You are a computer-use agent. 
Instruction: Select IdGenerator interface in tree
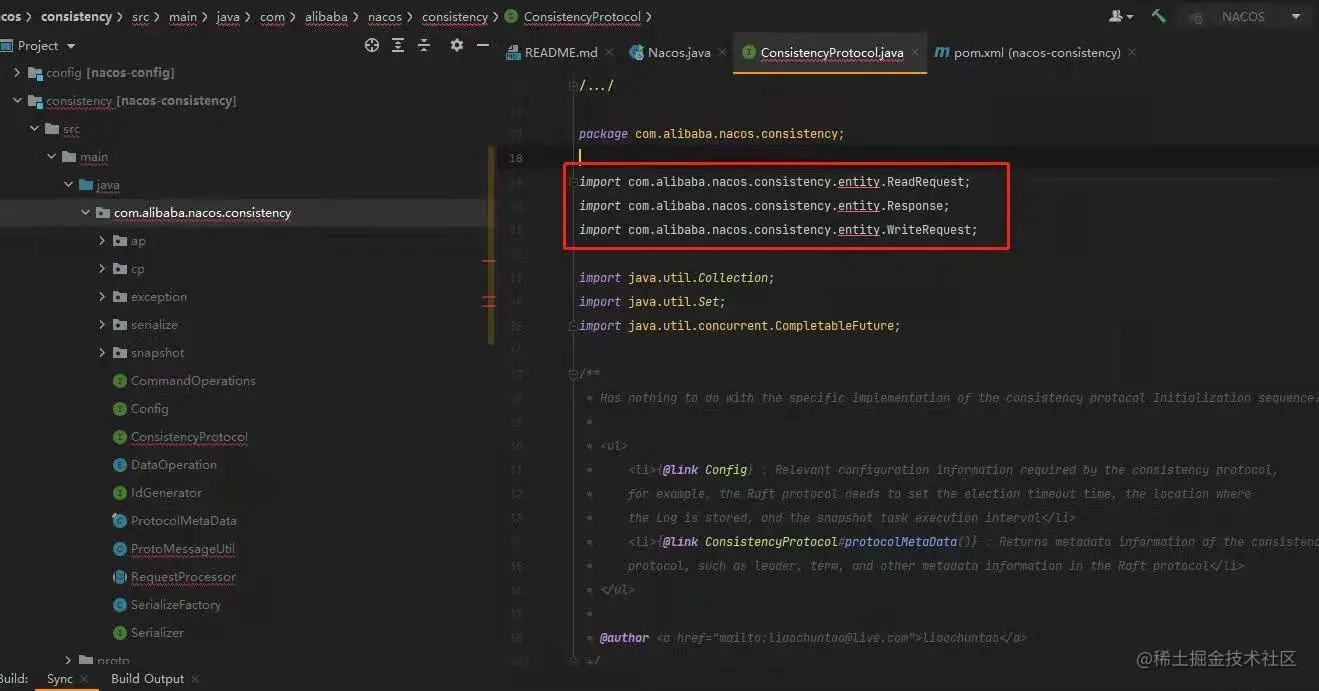click(166, 493)
